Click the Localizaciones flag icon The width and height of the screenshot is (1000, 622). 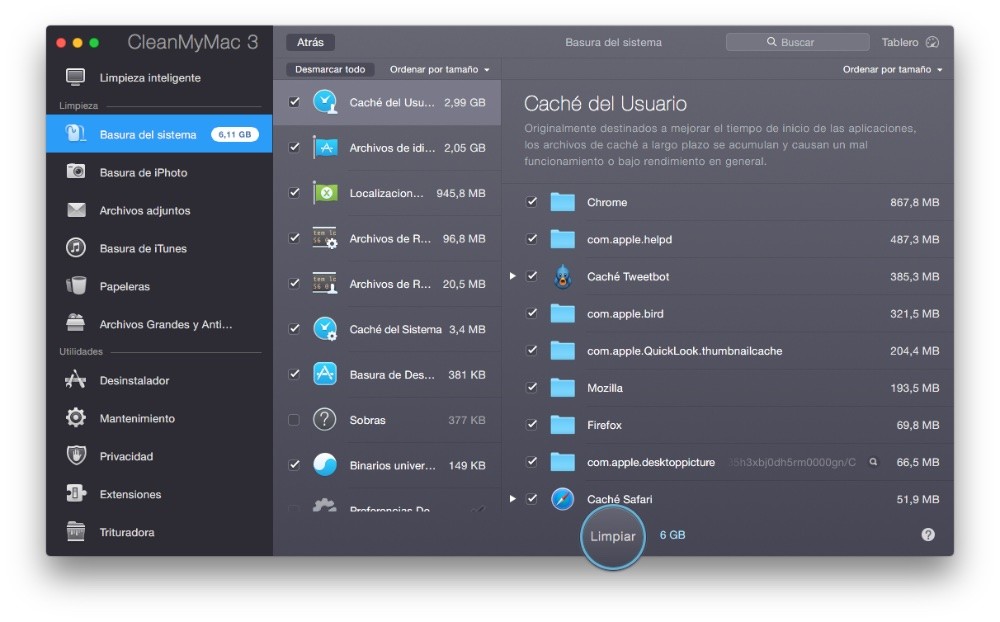pyautogui.click(x=325, y=193)
